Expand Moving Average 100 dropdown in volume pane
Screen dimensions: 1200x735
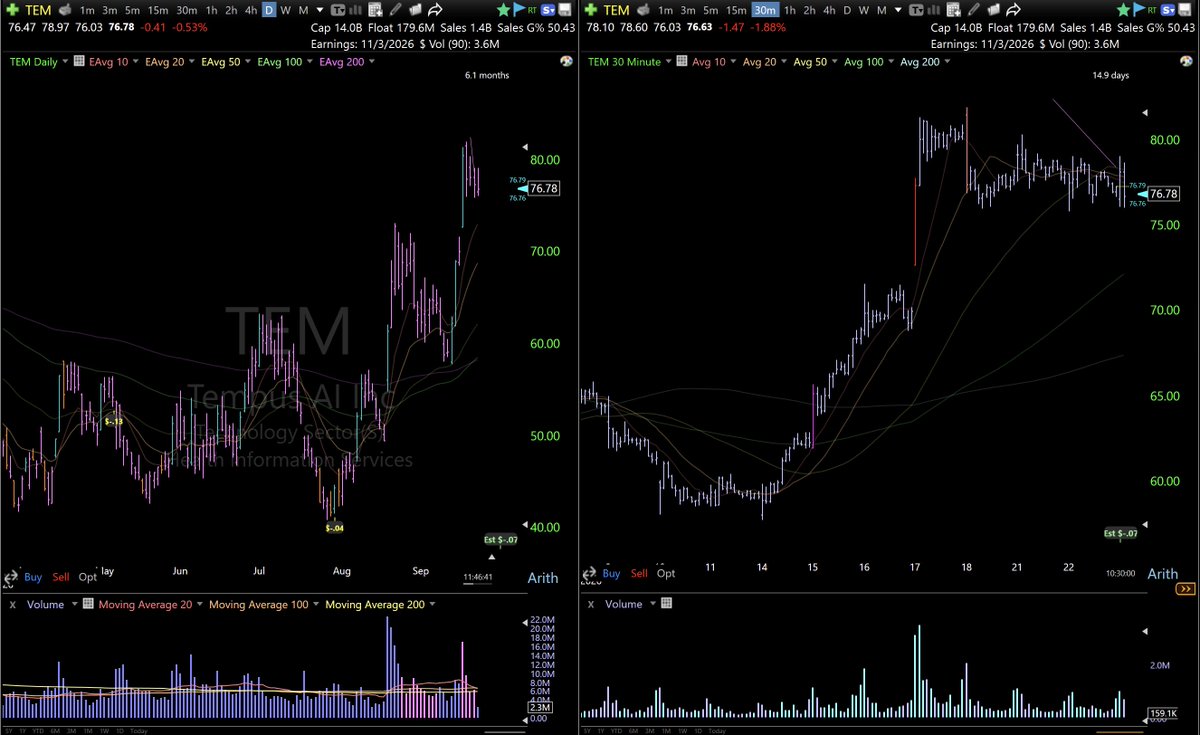316,604
